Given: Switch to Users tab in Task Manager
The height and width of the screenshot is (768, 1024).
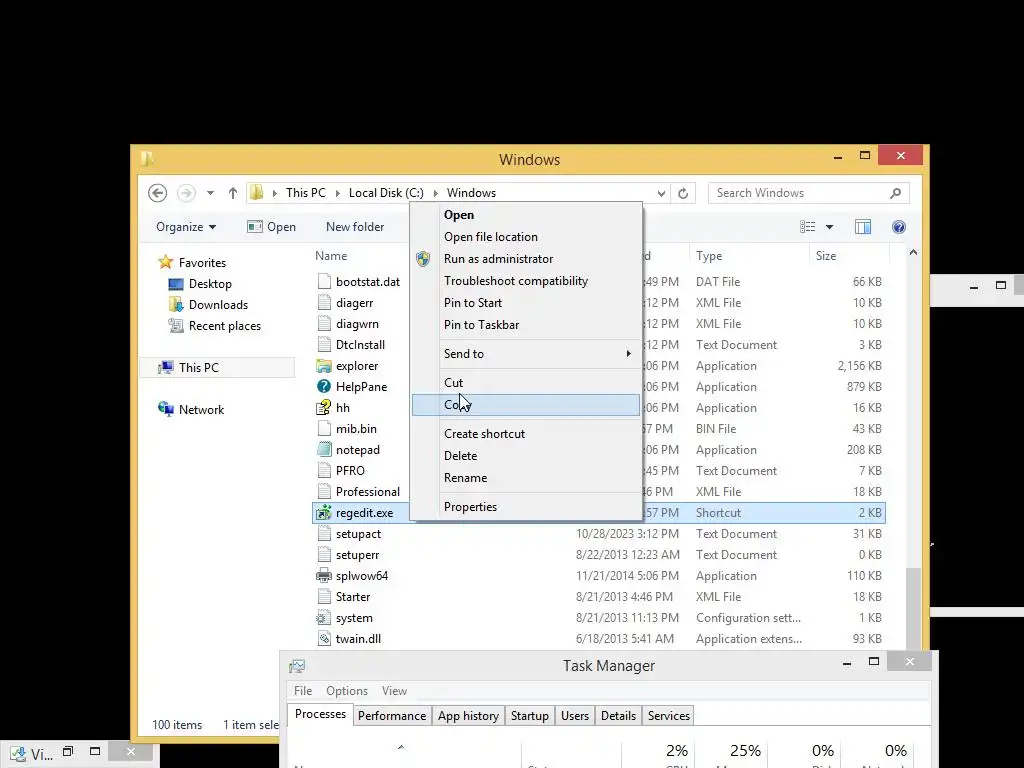Looking at the screenshot, I should coord(575,716).
